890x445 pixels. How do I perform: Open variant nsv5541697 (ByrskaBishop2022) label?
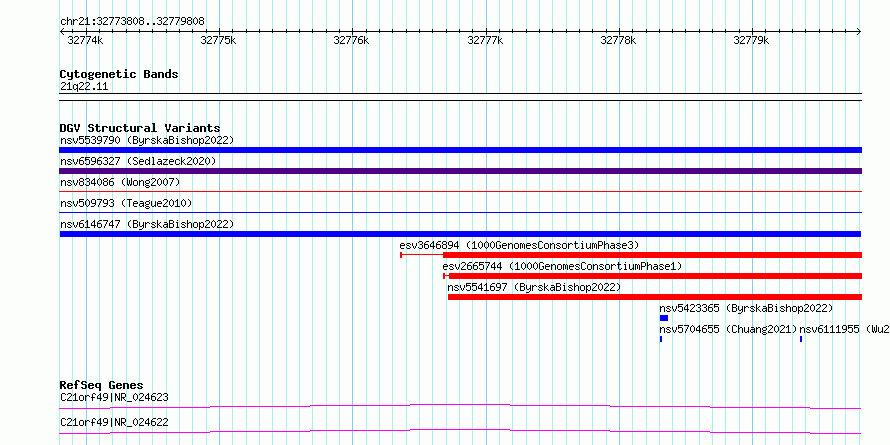pyautogui.click(x=535, y=287)
